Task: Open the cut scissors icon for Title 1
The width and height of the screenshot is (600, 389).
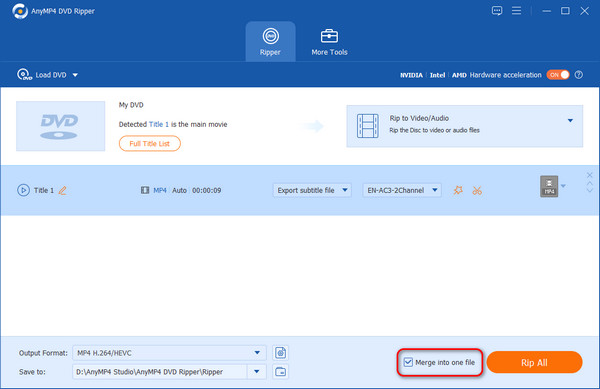Action: (477, 190)
